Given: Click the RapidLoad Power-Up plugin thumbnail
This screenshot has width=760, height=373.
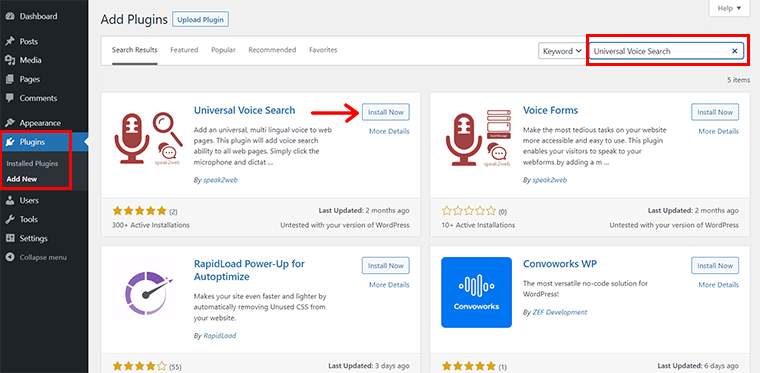Looking at the screenshot, I should (147, 293).
